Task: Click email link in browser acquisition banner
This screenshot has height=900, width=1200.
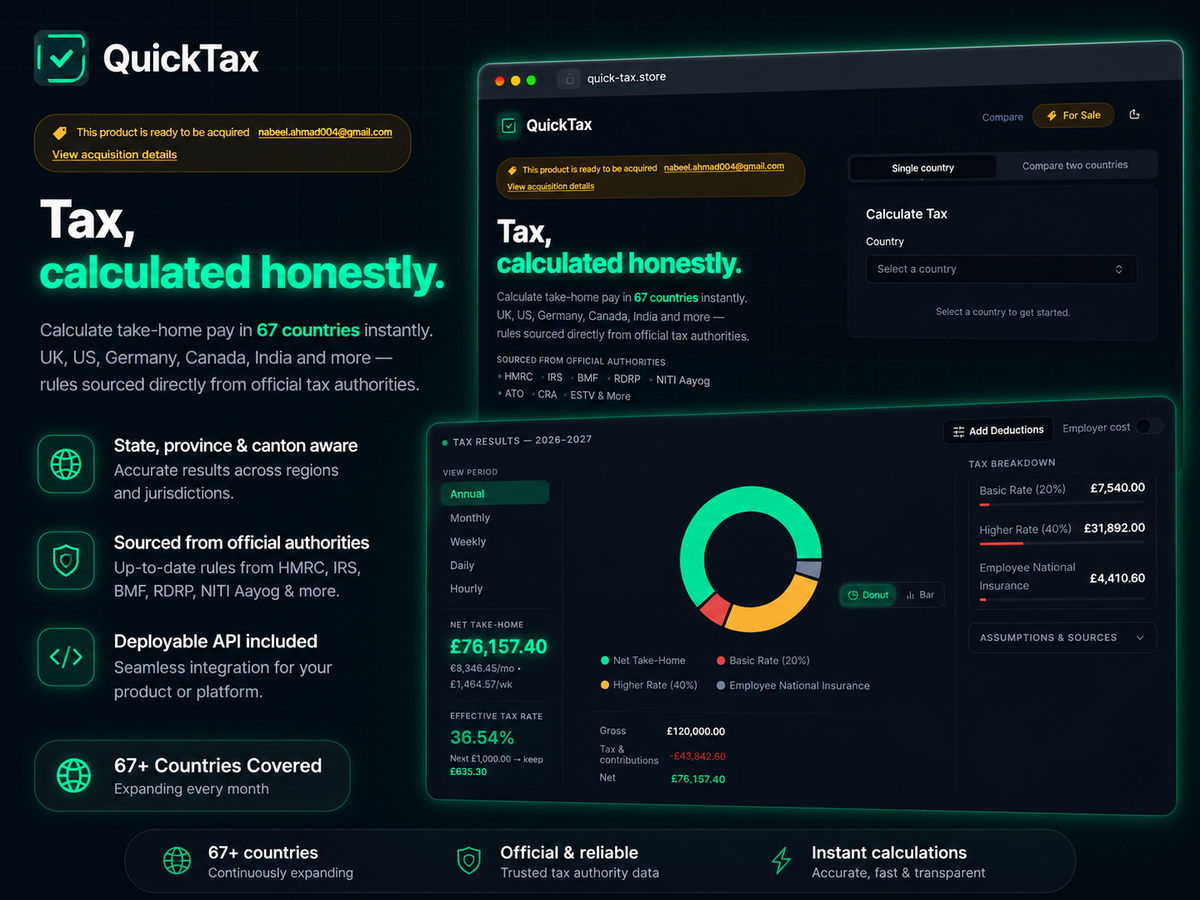Action: 724,167
